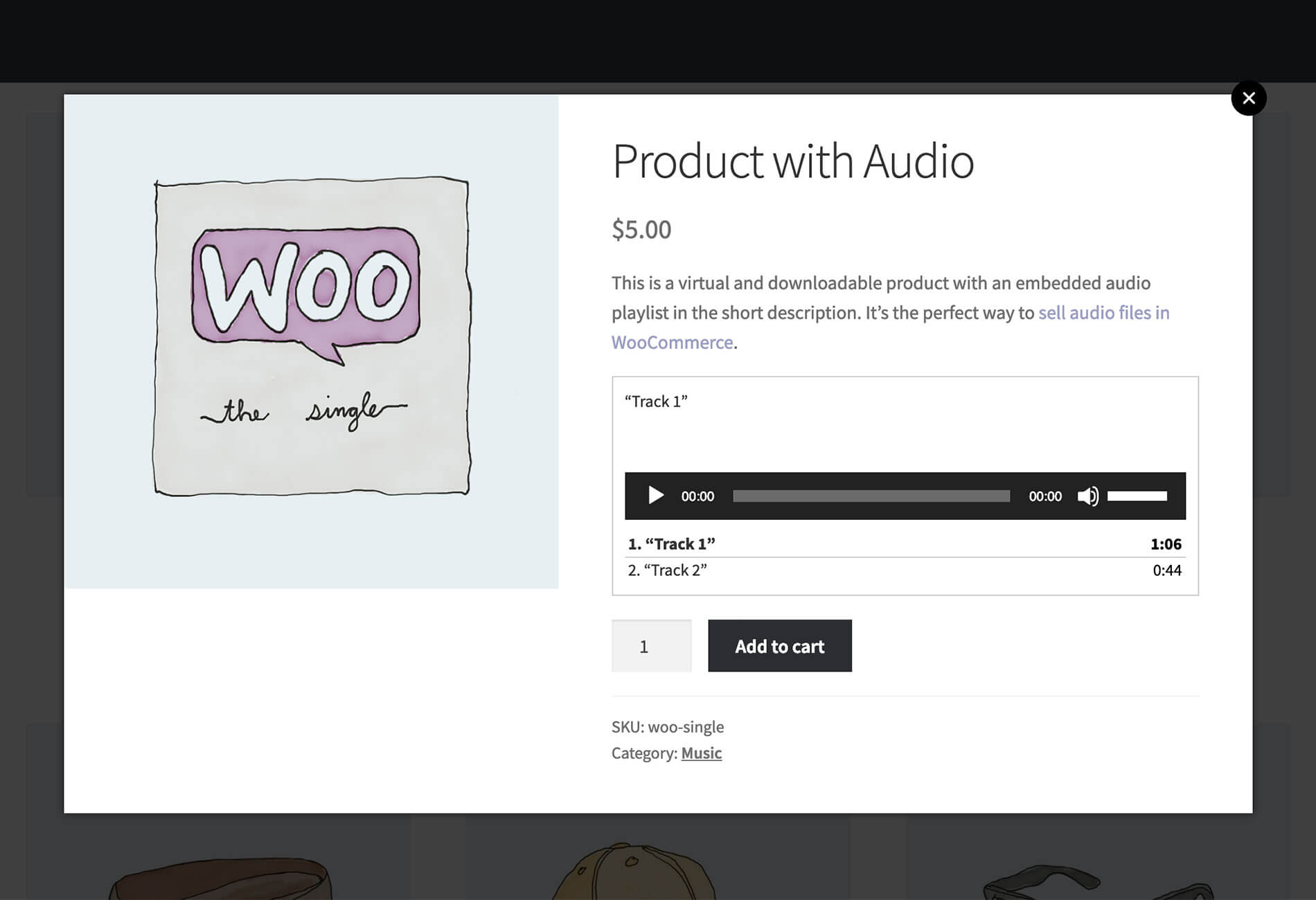Viewport: 1316px width, 900px height.
Task: Add the product to cart
Action: point(779,646)
